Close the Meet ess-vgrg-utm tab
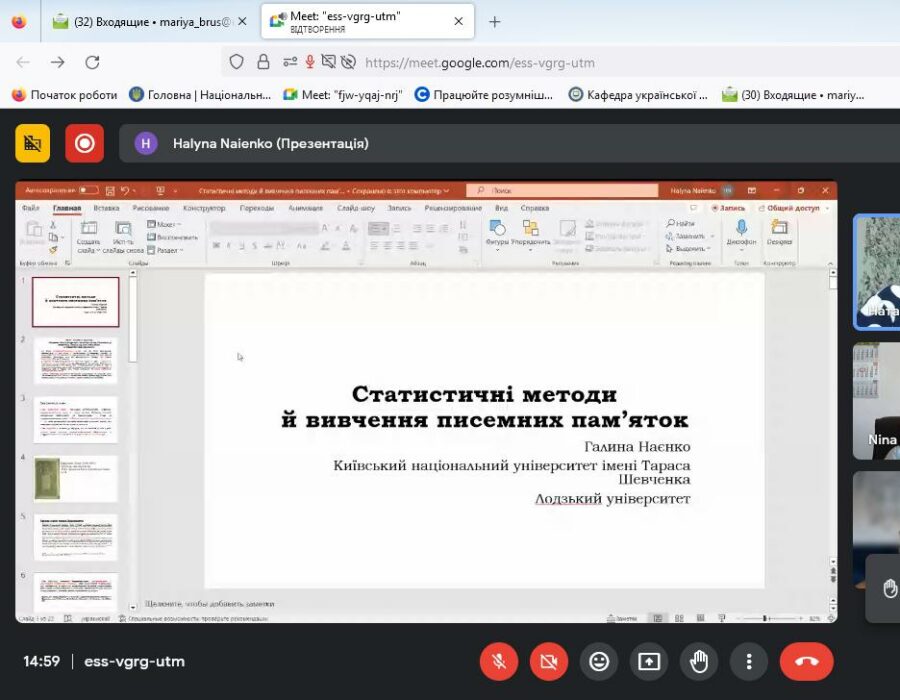Image resolution: width=900 pixels, height=700 pixels. 458,22
